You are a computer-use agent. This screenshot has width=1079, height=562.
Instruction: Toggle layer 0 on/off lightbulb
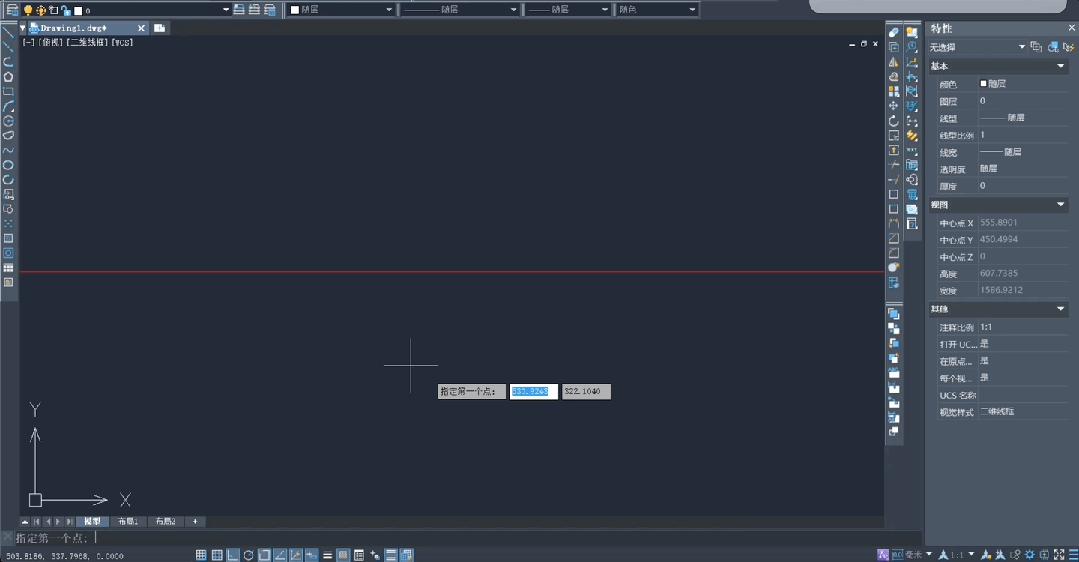pyautogui.click(x=28, y=10)
